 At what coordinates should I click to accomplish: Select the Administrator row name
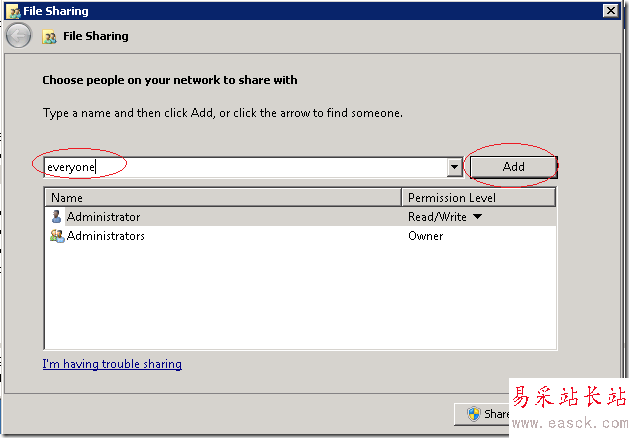103,217
